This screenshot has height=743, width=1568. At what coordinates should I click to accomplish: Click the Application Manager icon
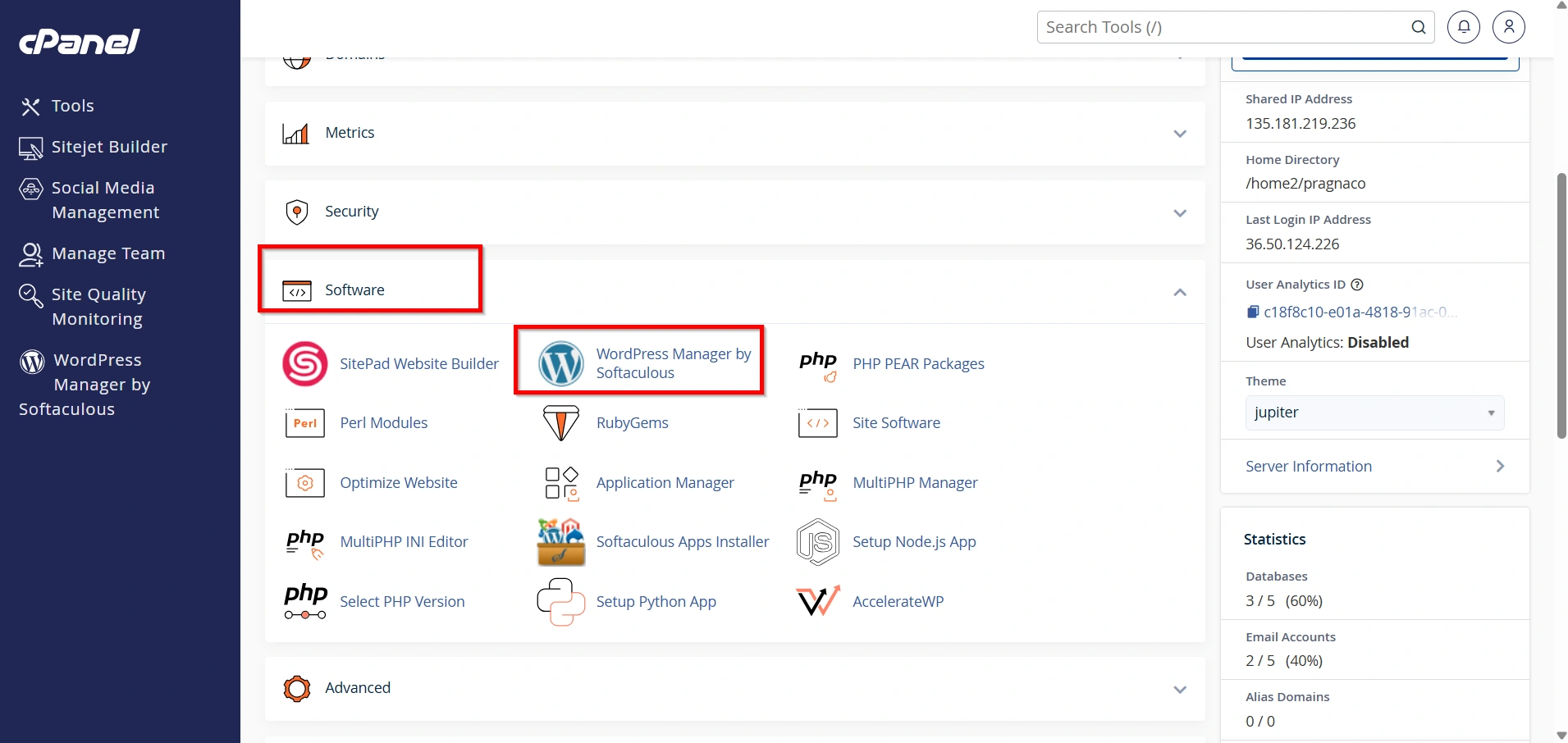[562, 484]
